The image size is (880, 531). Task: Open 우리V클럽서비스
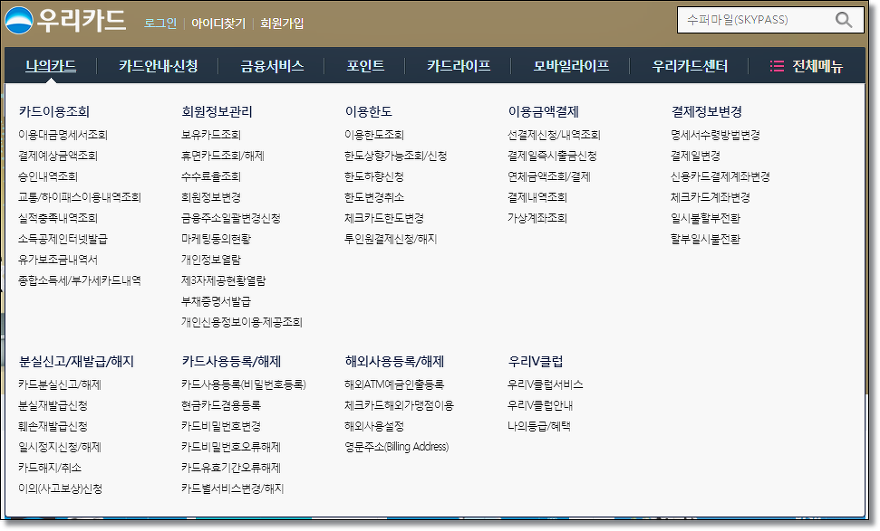[546, 384]
